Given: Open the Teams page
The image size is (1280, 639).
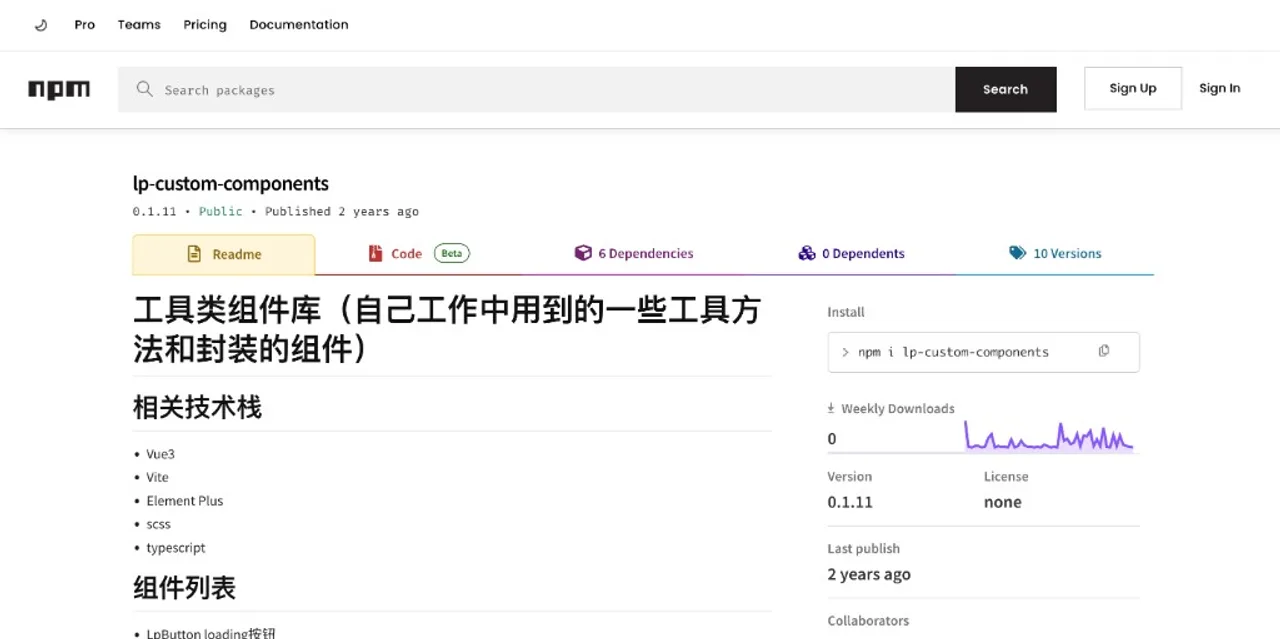Looking at the screenshot, I should (x=139, y=25).
